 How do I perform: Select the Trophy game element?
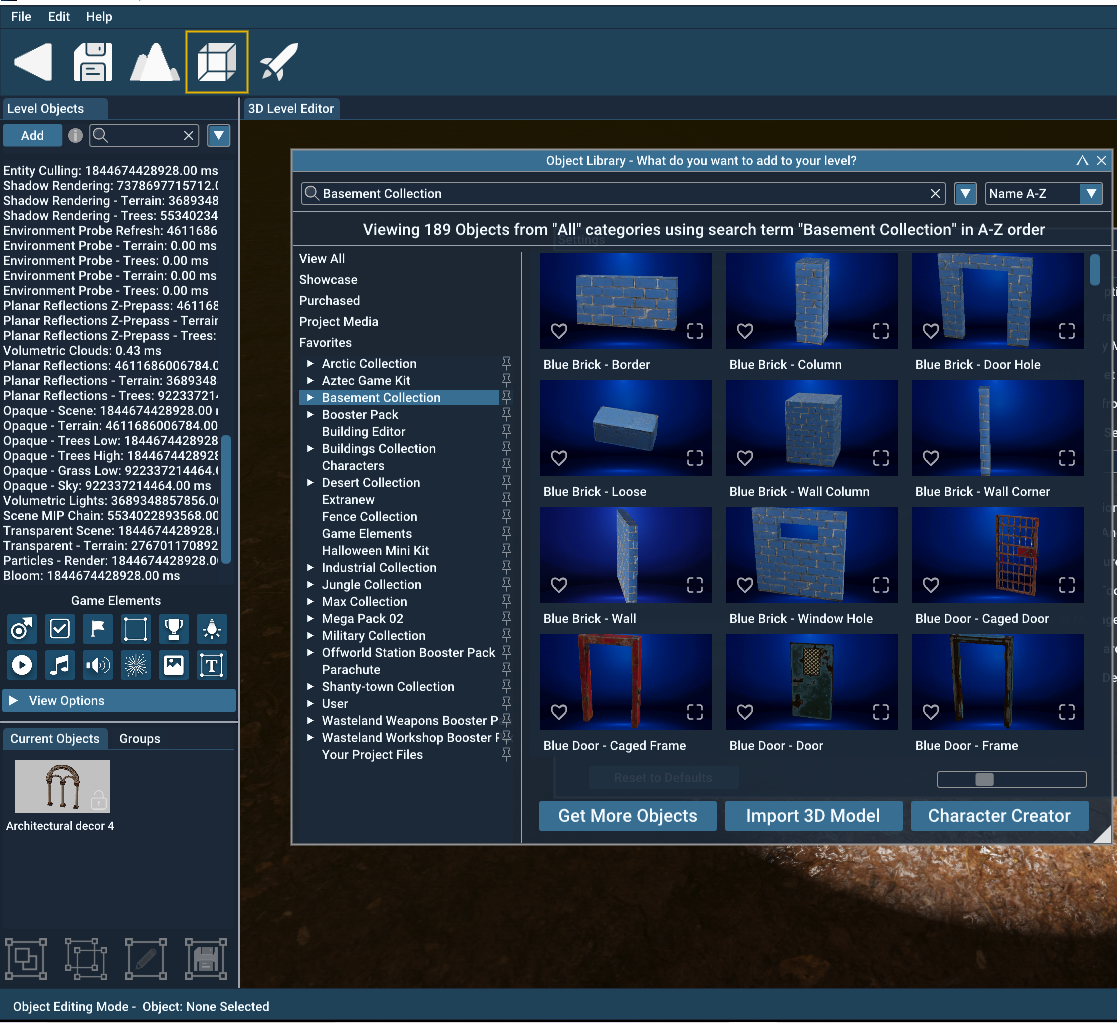[173, 629]
